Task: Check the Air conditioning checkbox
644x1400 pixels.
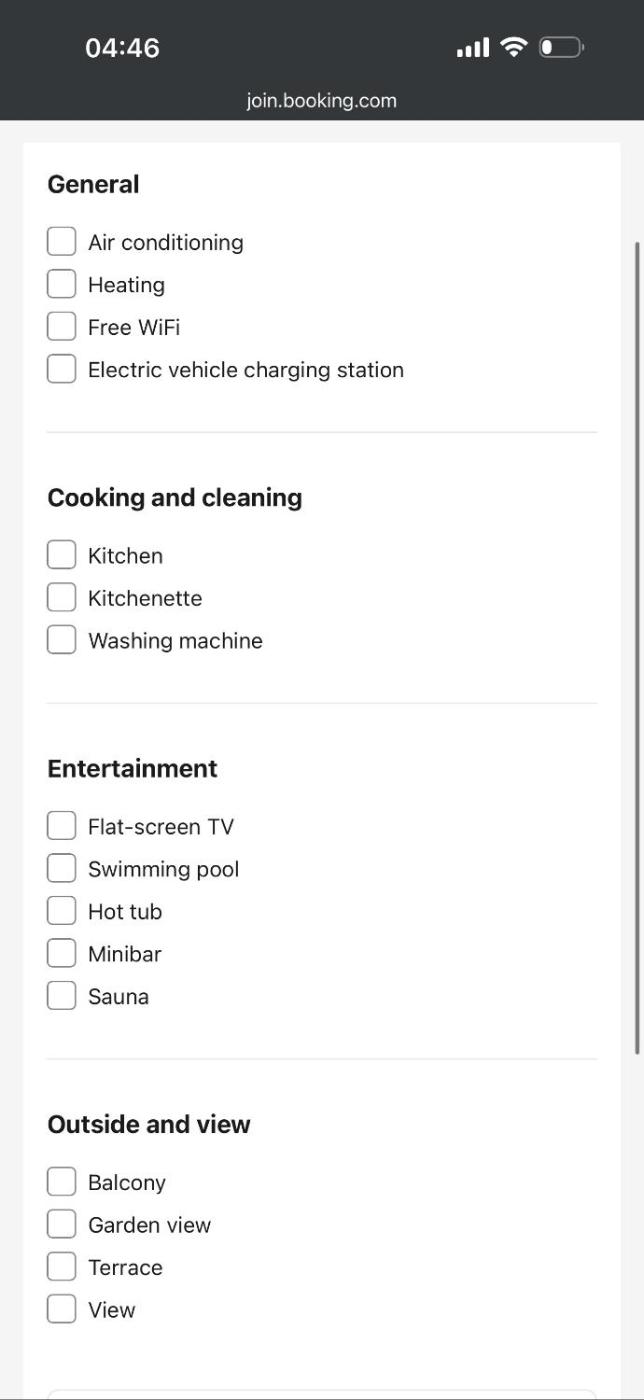Action: click(x=61, y=242)
